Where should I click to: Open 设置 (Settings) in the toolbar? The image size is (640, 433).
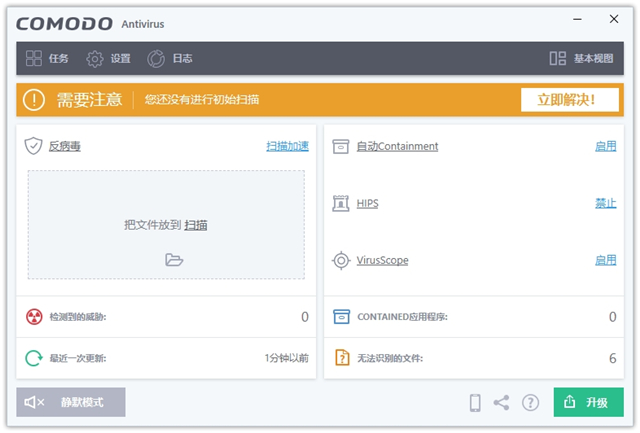click(x=108, y=58)
